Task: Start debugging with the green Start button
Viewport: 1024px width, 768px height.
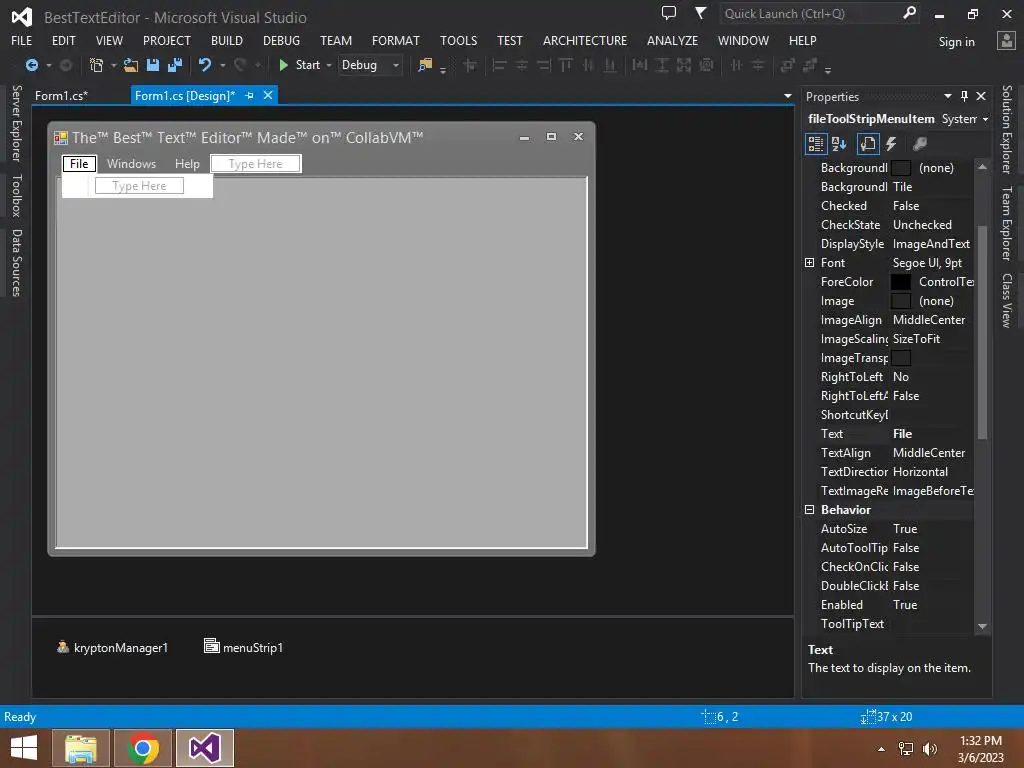Action: tap(300, 65)
